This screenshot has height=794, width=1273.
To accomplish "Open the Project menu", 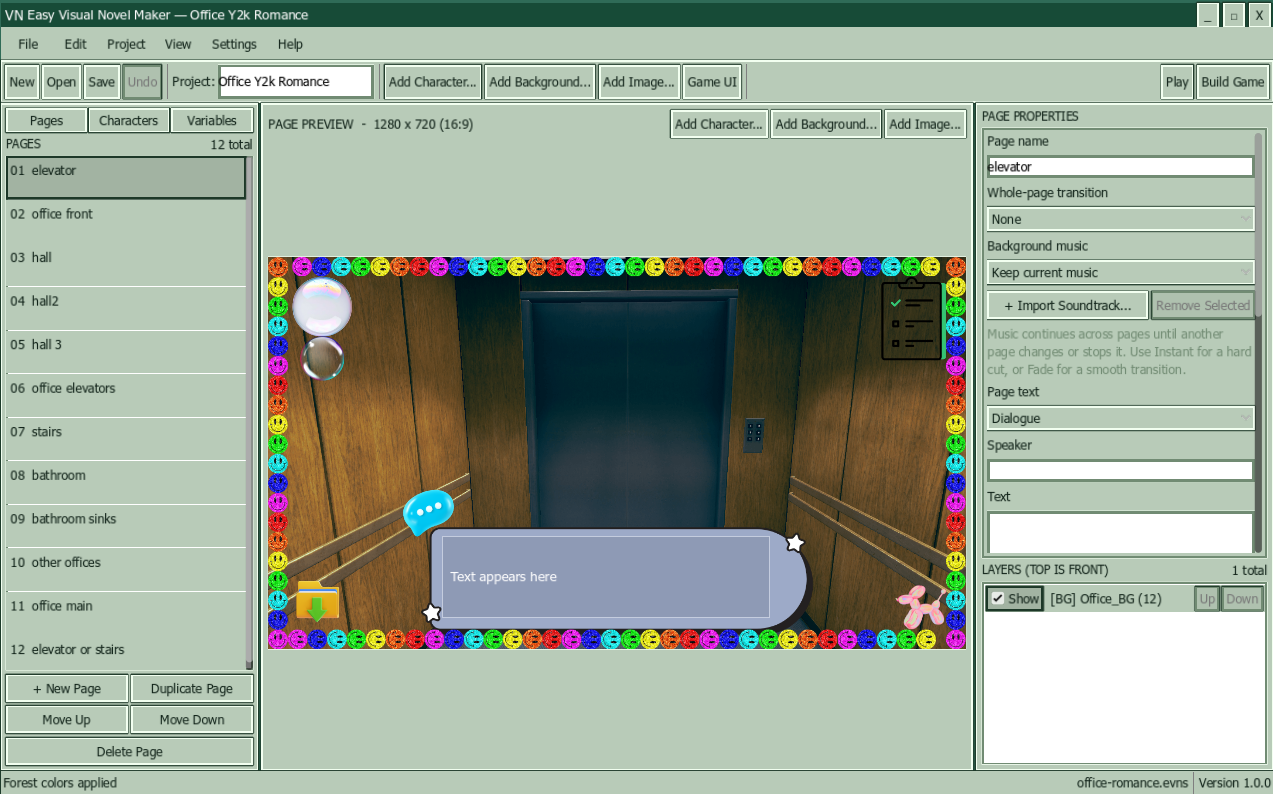I will pos(126,44).
